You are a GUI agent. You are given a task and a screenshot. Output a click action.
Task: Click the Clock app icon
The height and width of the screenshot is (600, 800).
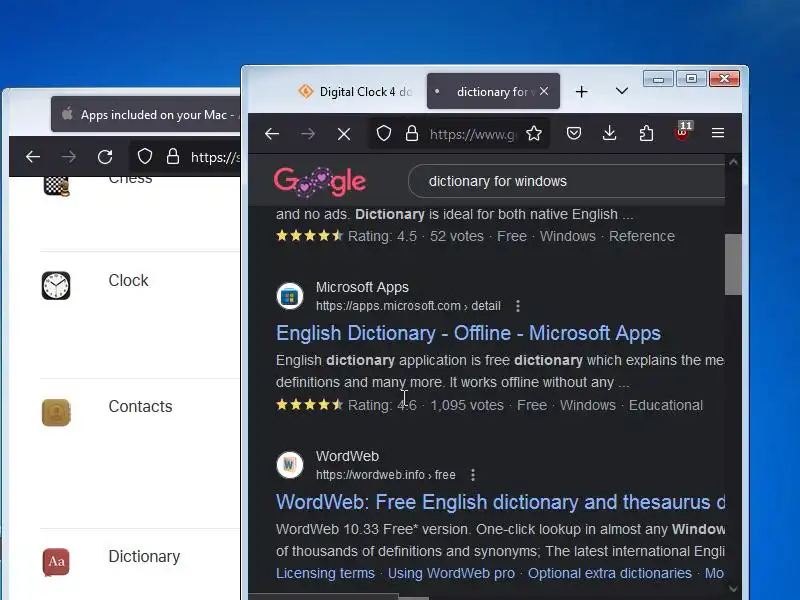[x=56, y=286]
